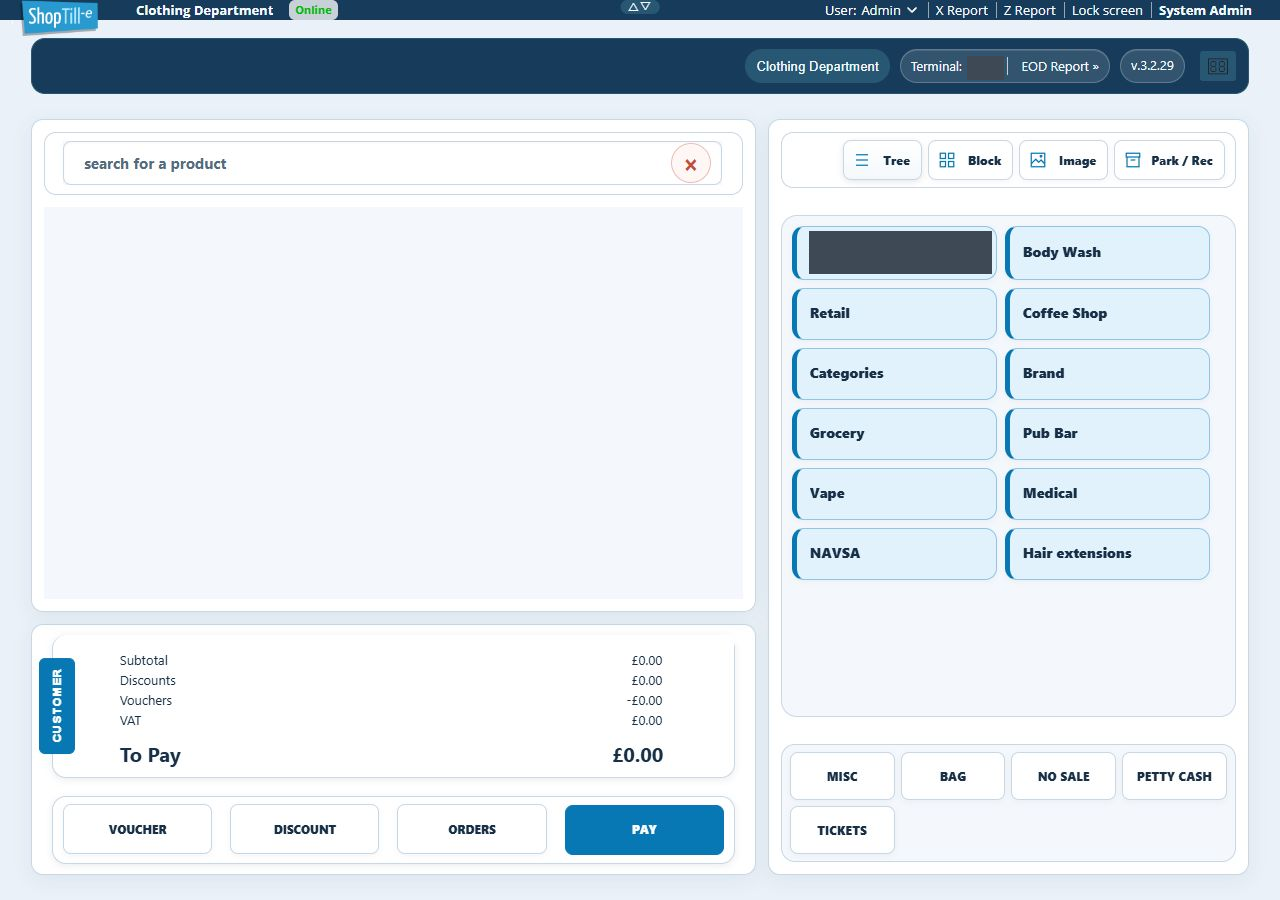Open the X Report
Image resolution: width=1280 pixels, height=900 pixels.
pos(961,10)
